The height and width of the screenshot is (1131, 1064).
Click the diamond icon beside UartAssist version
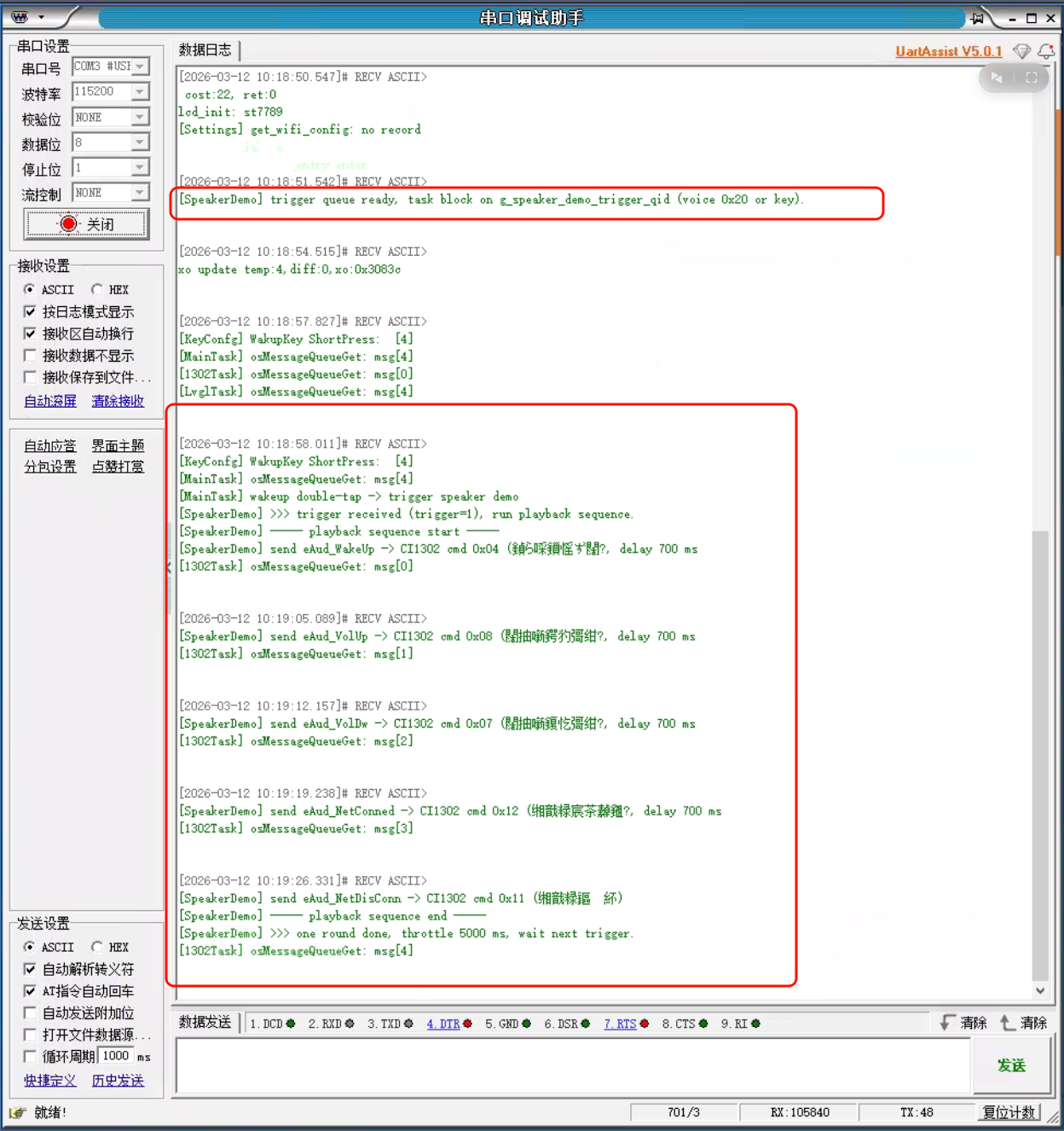pyautogui.click(x=1021, y=51)
